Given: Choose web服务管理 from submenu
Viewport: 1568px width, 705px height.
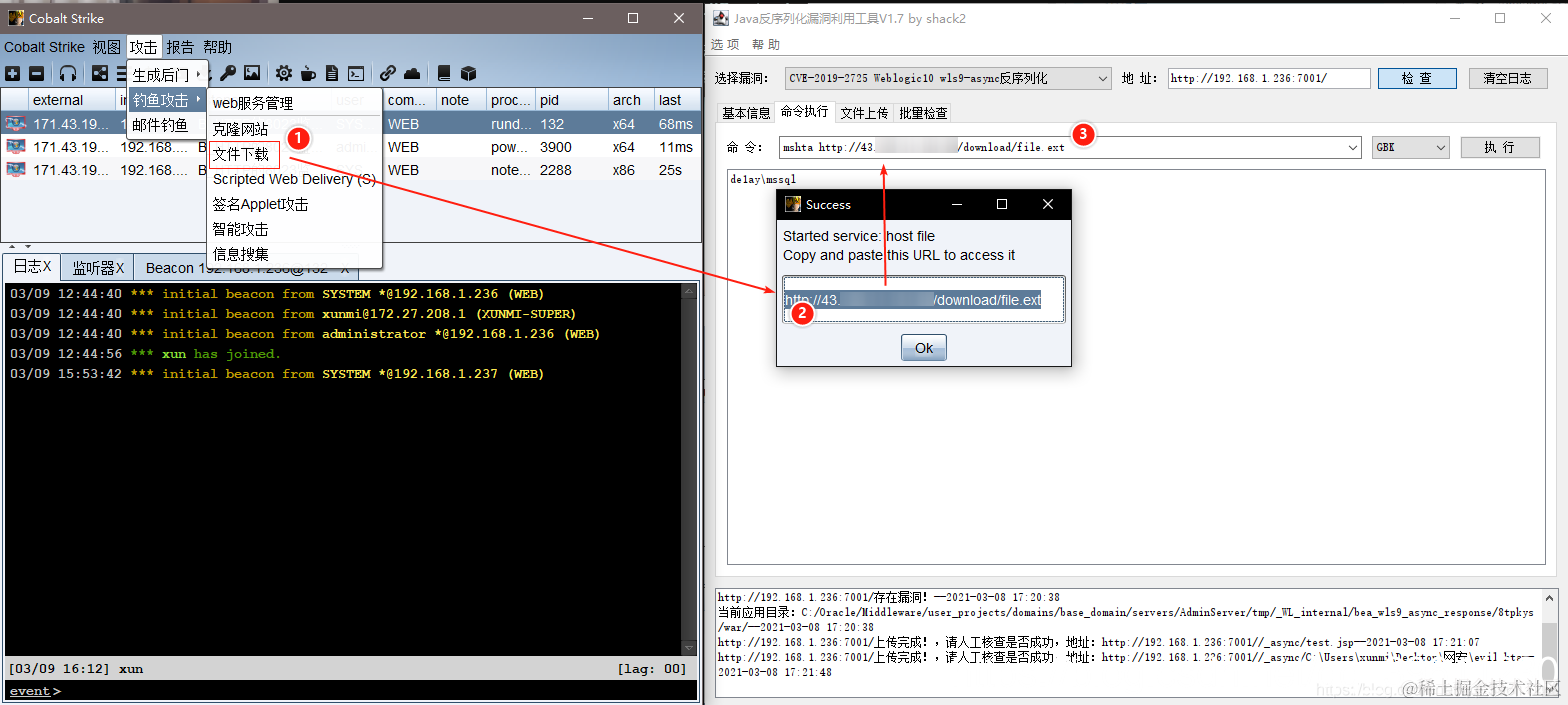Looking at the screenshot, I should coord(295,103).
